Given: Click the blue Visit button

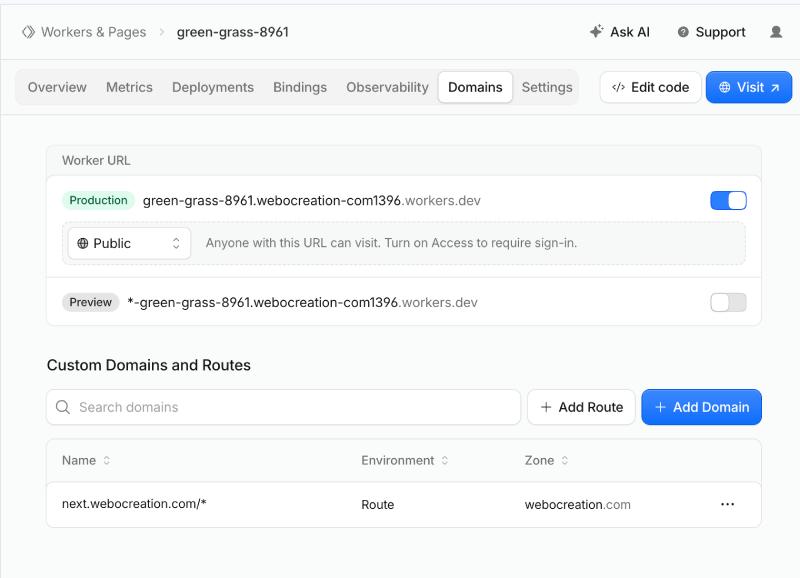Looking at the screenshot, I should pyautogui.click(x=749, y=87).
